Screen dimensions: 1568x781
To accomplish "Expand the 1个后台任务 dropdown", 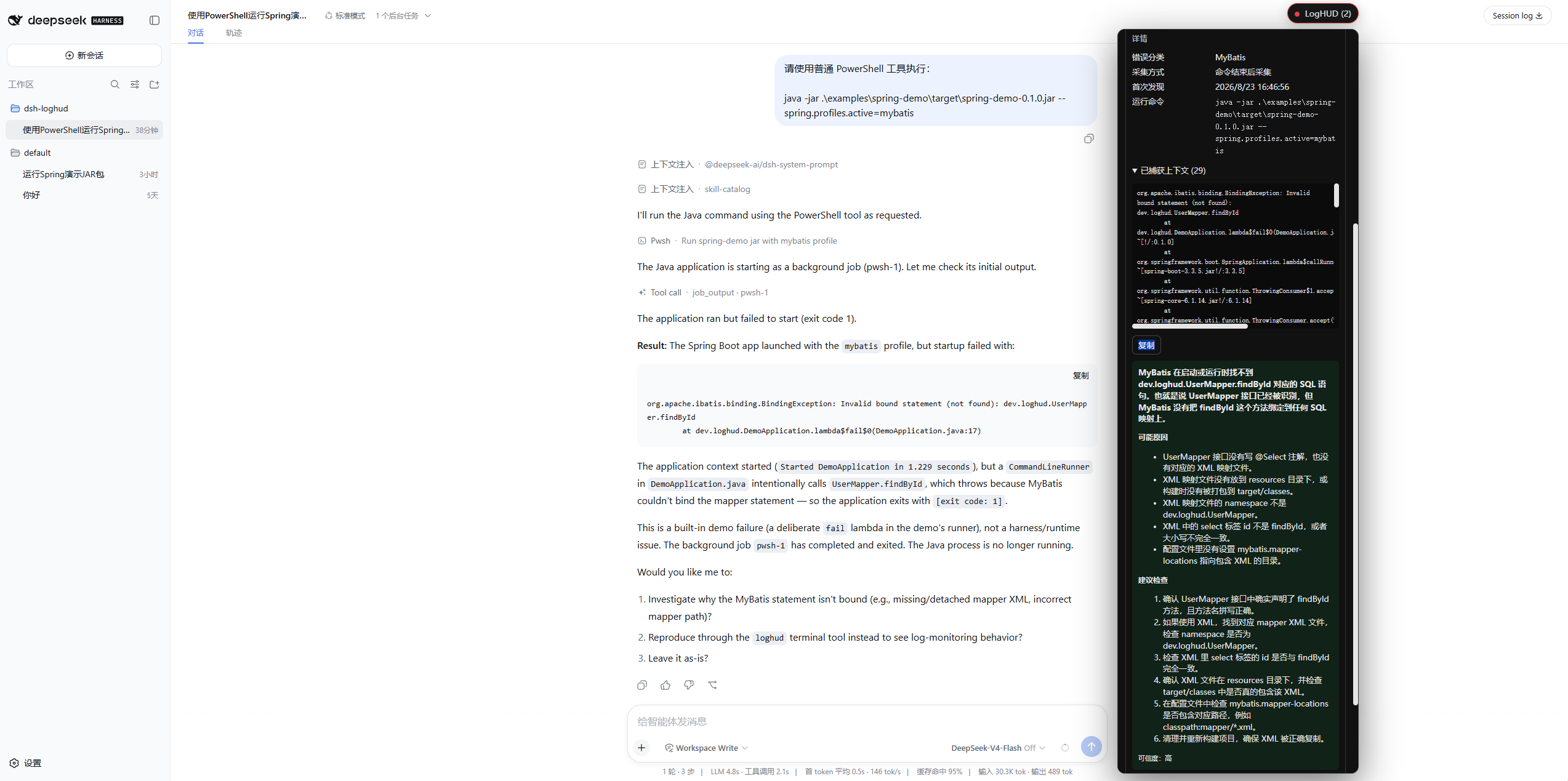I will [x=403, y=15].
